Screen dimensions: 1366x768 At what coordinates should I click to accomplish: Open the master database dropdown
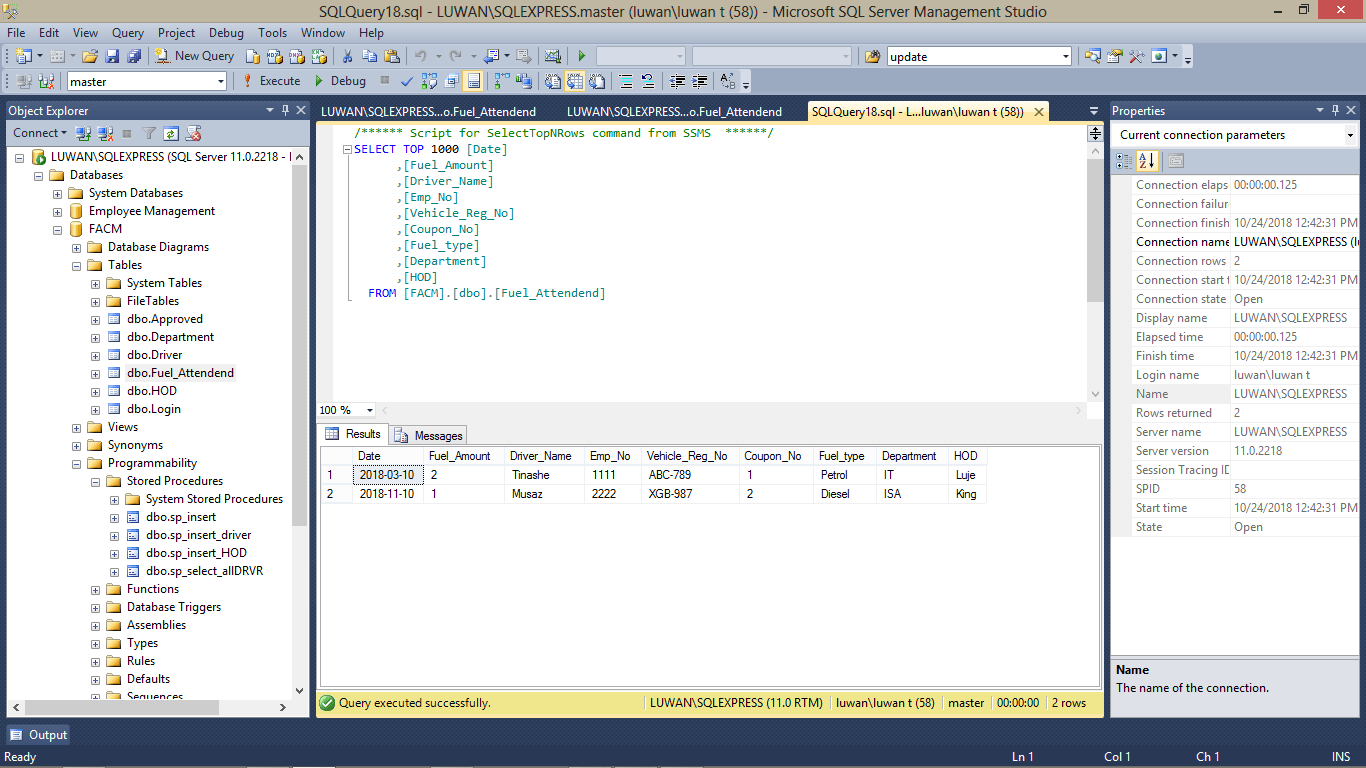tap(218, 81)
